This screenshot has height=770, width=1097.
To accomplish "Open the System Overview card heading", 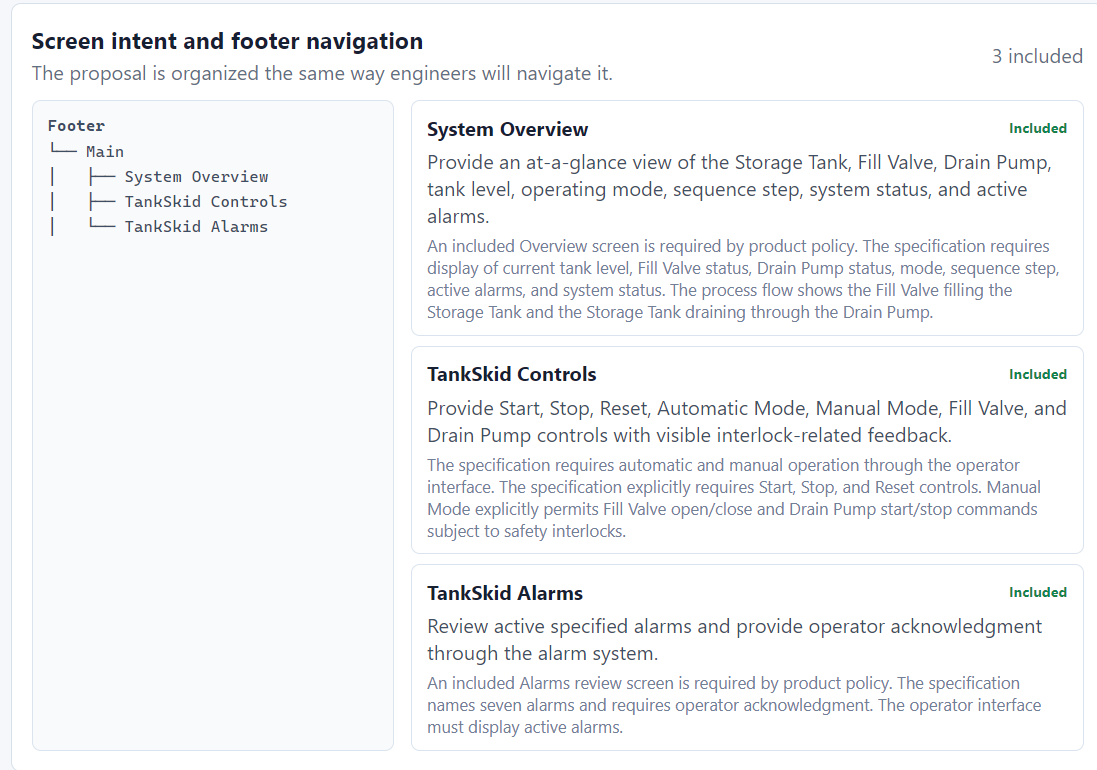I will [x=507, y=129].
